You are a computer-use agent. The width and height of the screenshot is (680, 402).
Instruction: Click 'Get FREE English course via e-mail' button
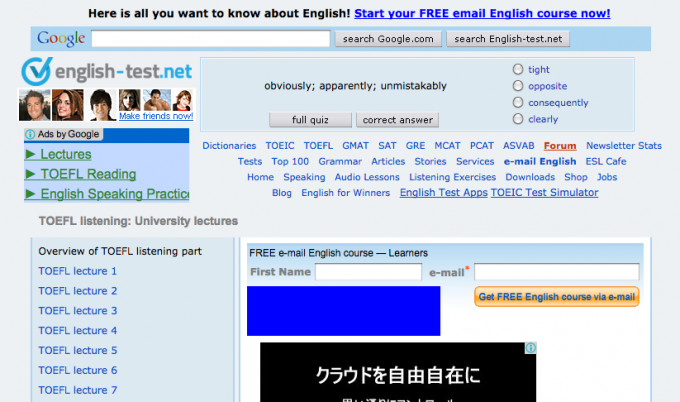point(557,297)
